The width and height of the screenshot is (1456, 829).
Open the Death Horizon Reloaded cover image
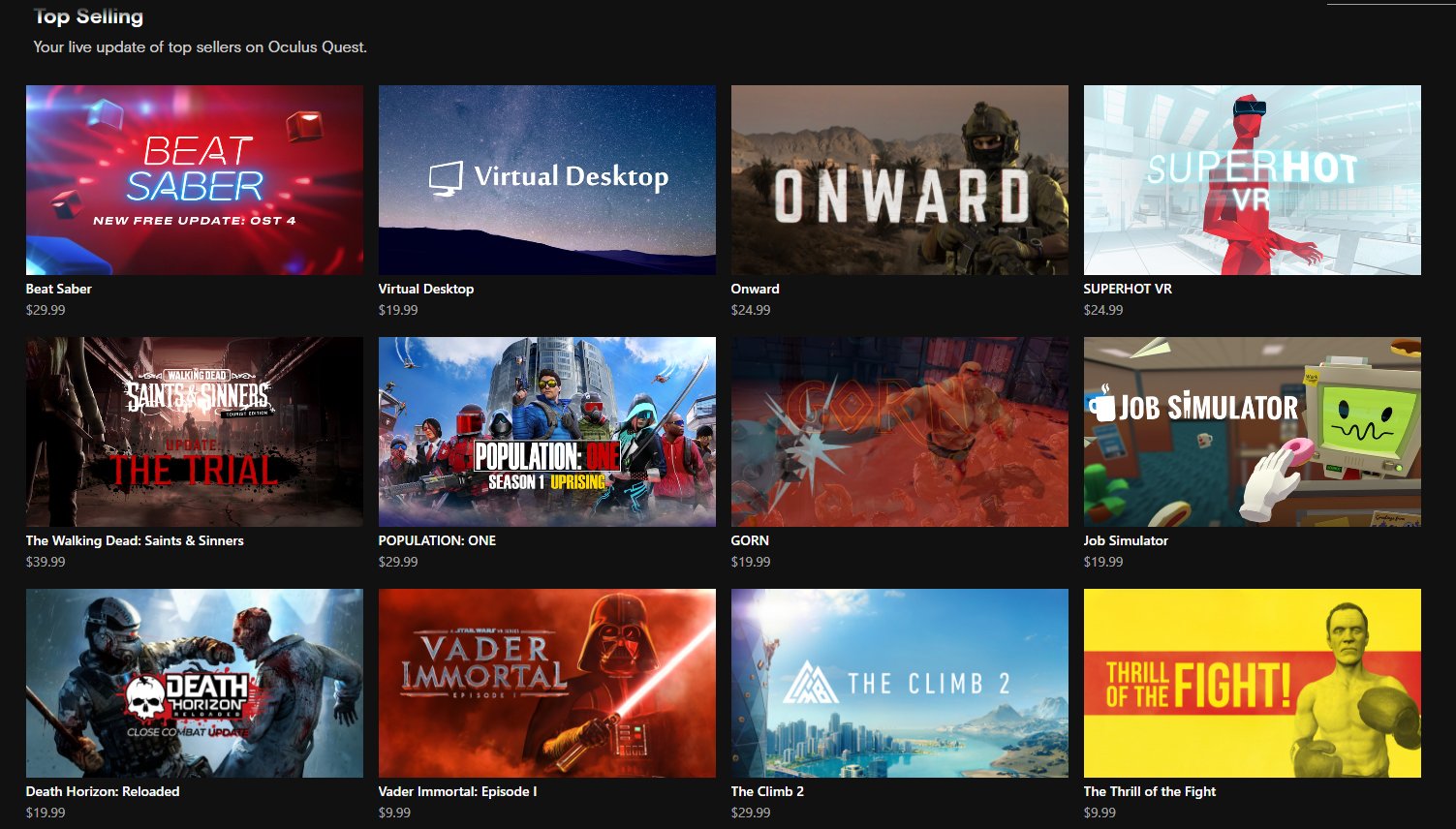(x=195, y=683)
